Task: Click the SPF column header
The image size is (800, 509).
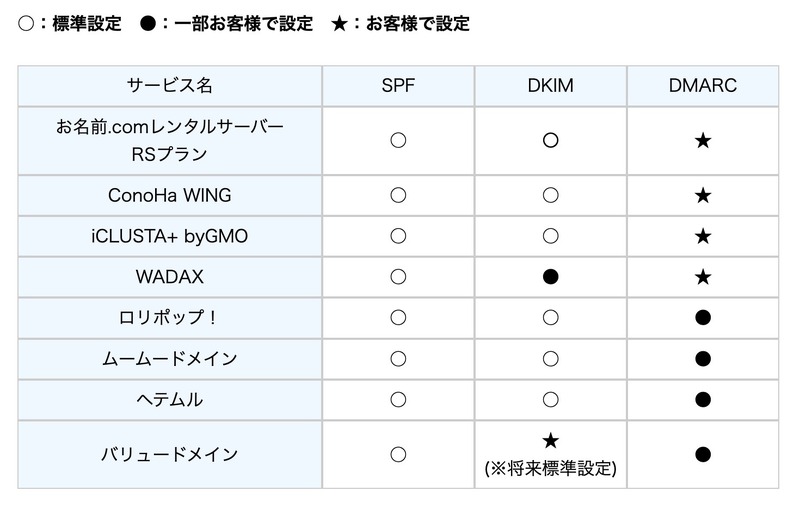Action: 398,86
